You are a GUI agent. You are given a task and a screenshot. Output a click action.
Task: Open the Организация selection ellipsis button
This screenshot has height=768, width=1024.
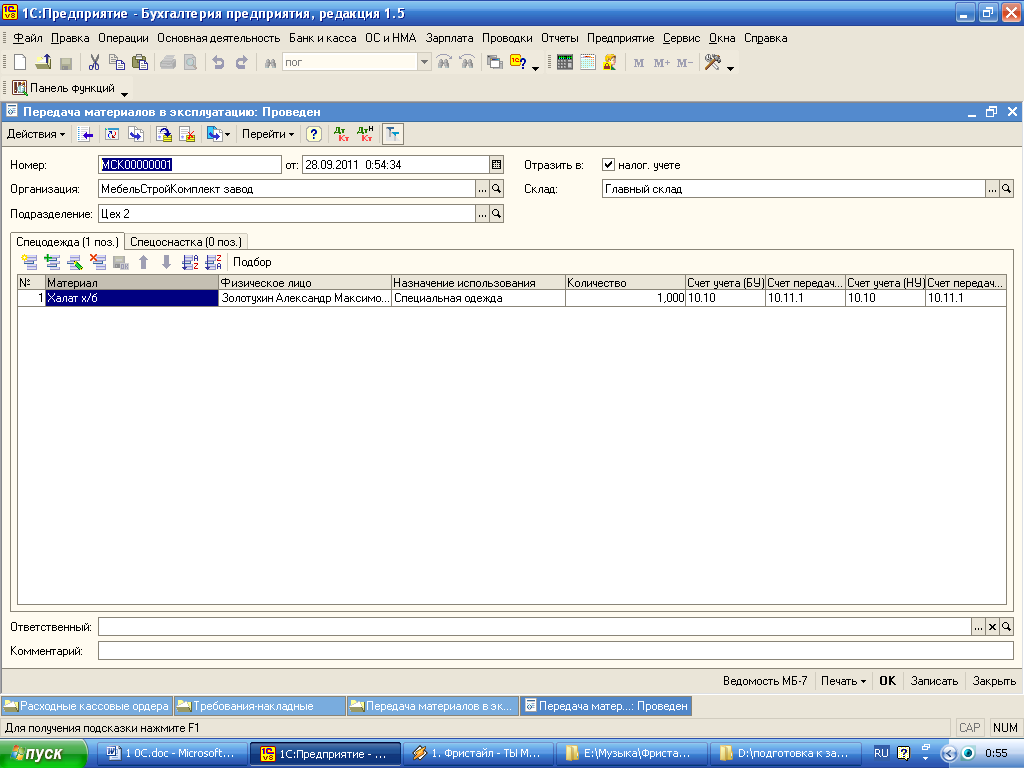click(482, 189)
